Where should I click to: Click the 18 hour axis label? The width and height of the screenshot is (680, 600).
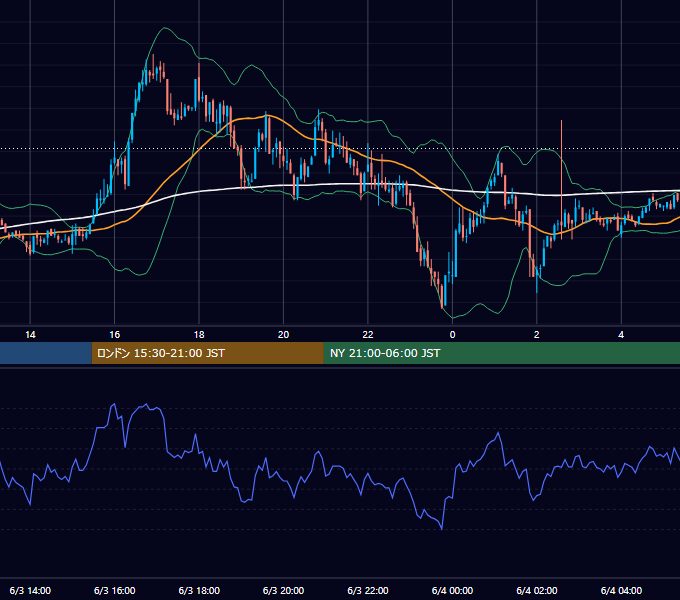coord(199,335)
